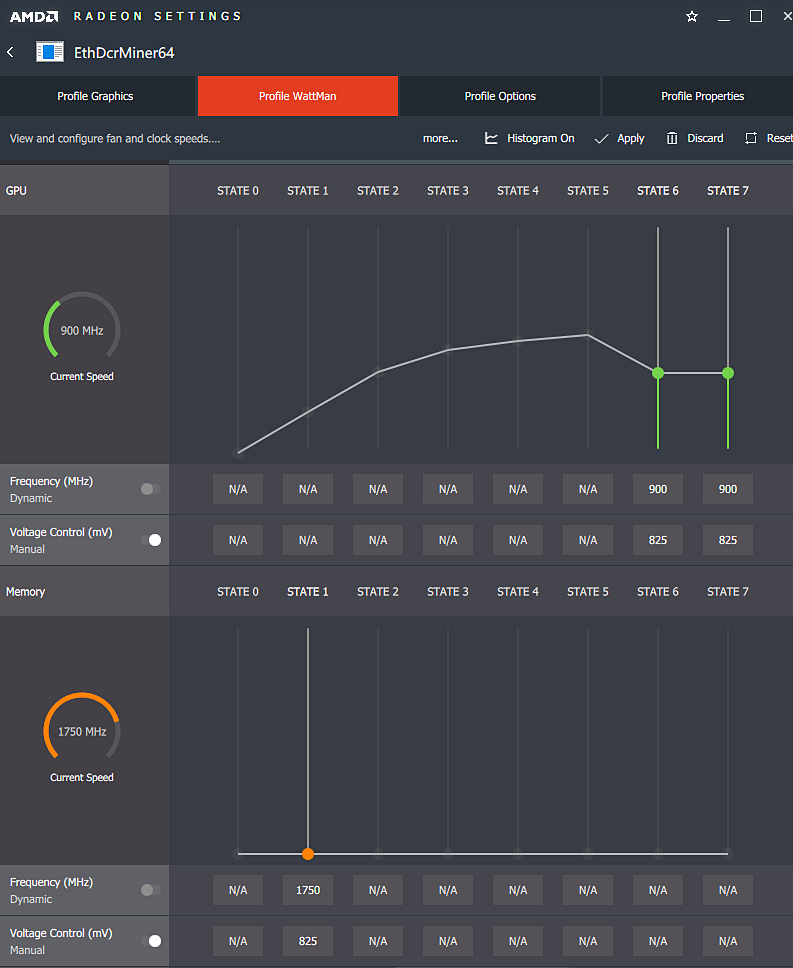Click Memory State 4 frequency N/A field
Screen dimensions: 793x968
(518, 890)
